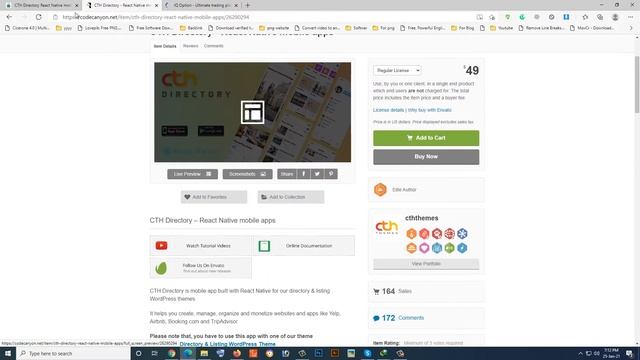640x360 pixels.
Task: Open the browser profile avatar icon
Action: (x=615, y=17)
